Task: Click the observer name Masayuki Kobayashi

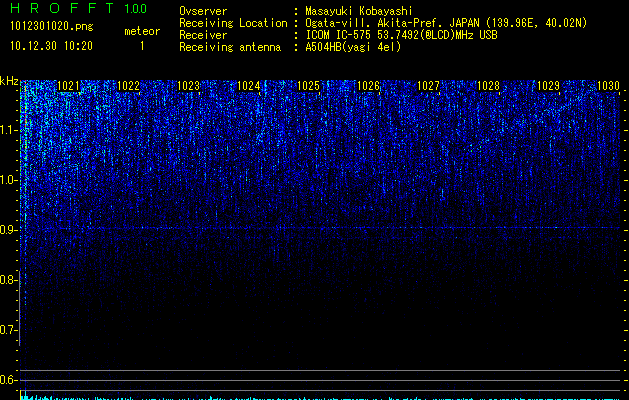Action: (x=359, y=11)
